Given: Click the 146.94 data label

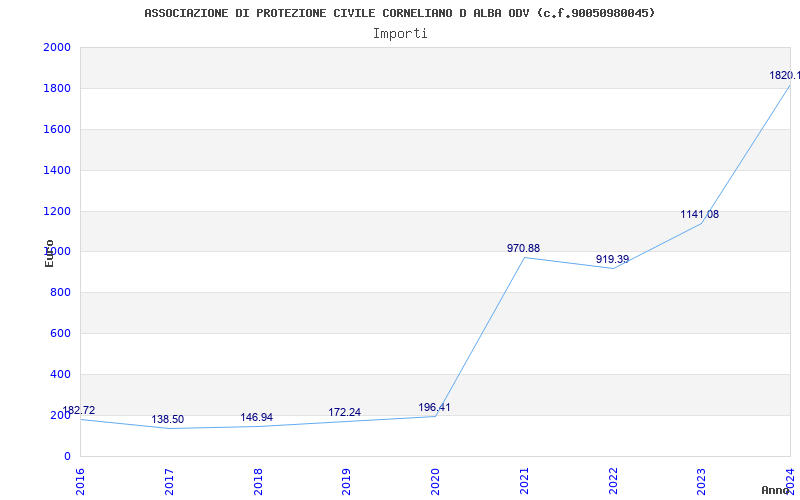Looking at the screenshot, I should pos(257,417).
